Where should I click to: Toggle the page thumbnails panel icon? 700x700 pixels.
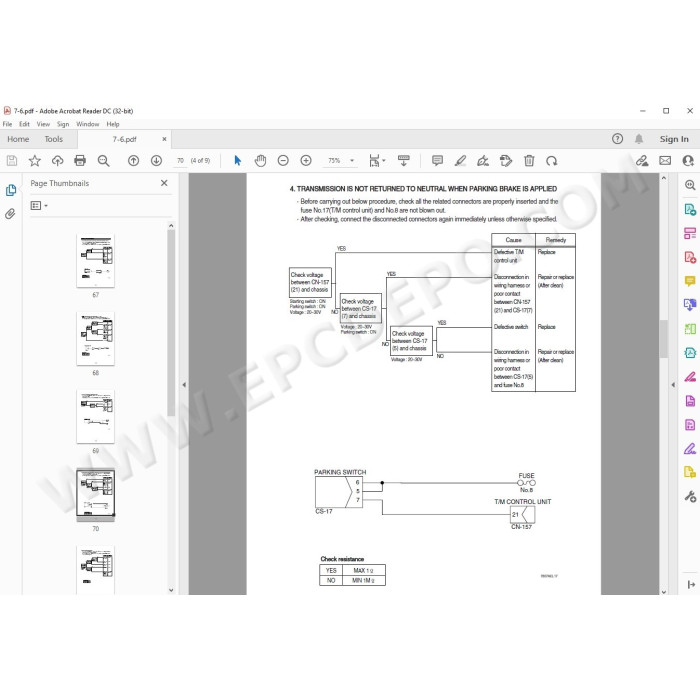point(11,190)
